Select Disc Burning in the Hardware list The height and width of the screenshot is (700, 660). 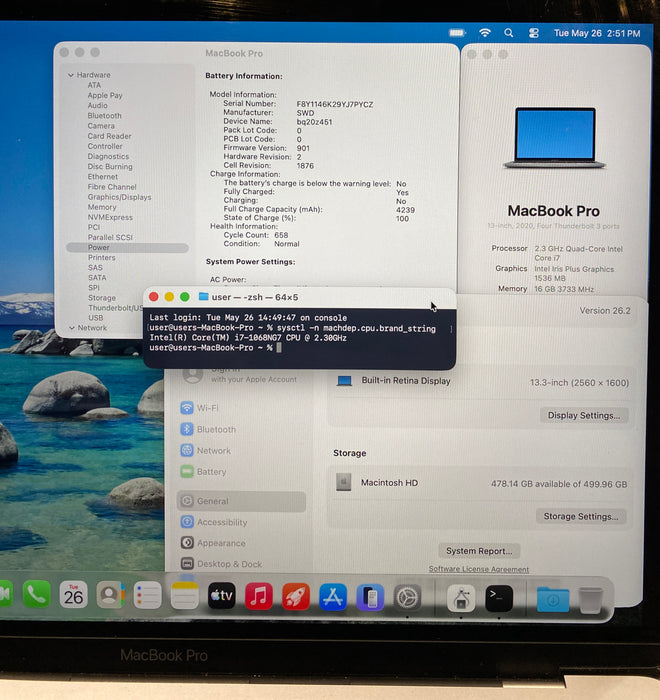tap(110, 167)
